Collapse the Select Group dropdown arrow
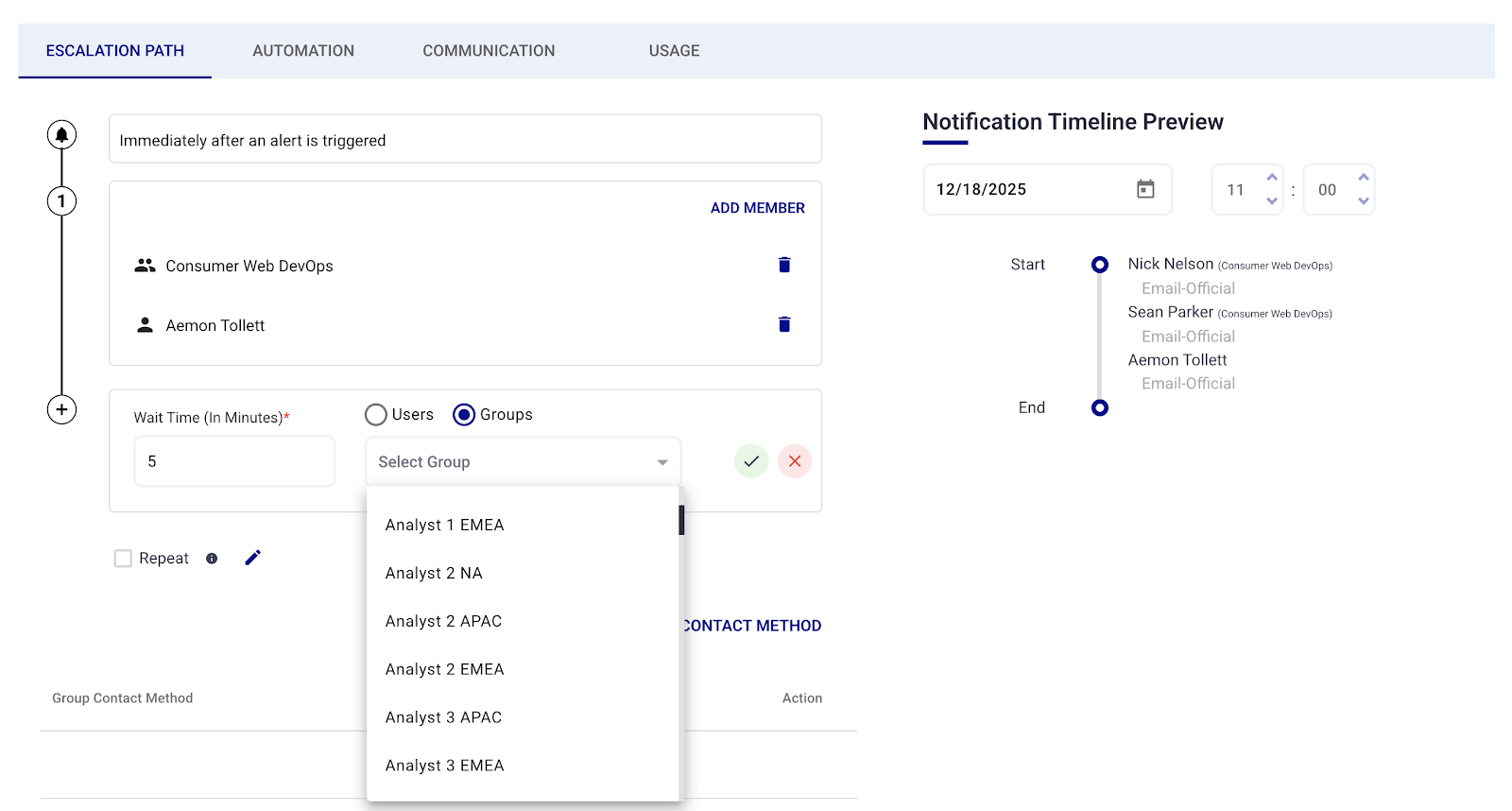The image size is (1512, 811). 662,462
